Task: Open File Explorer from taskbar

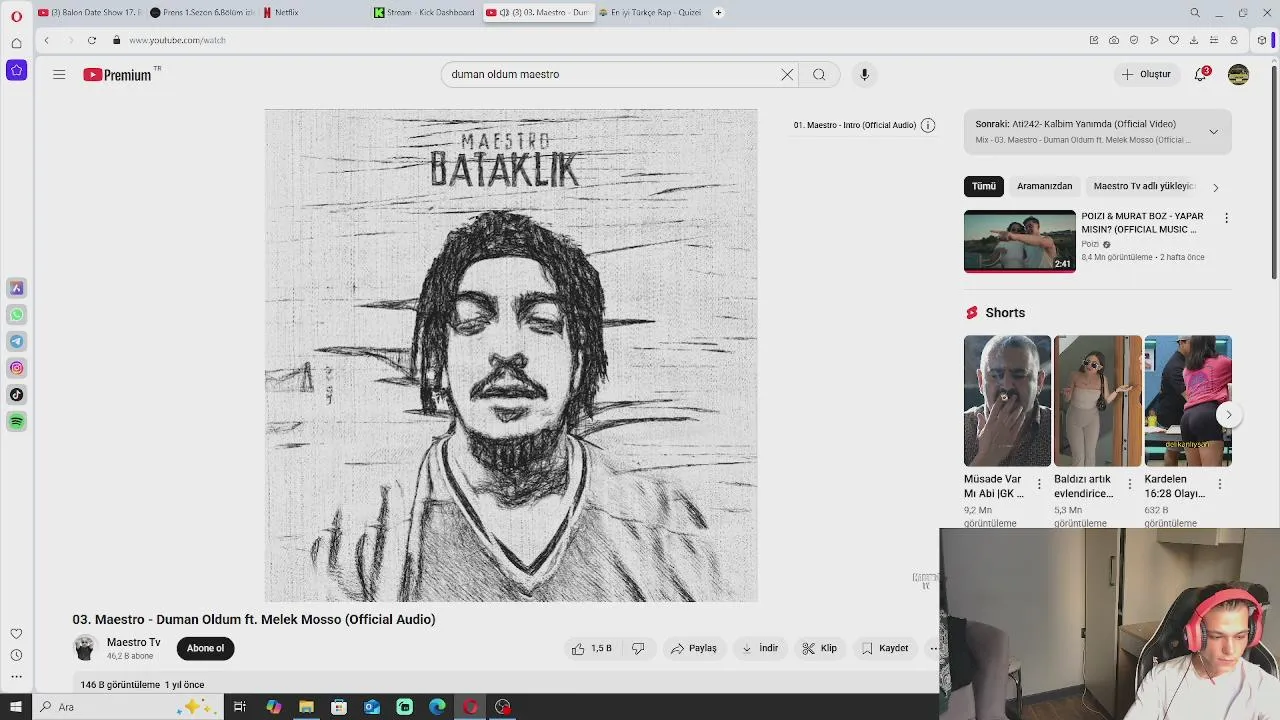Action: point(306,707)
